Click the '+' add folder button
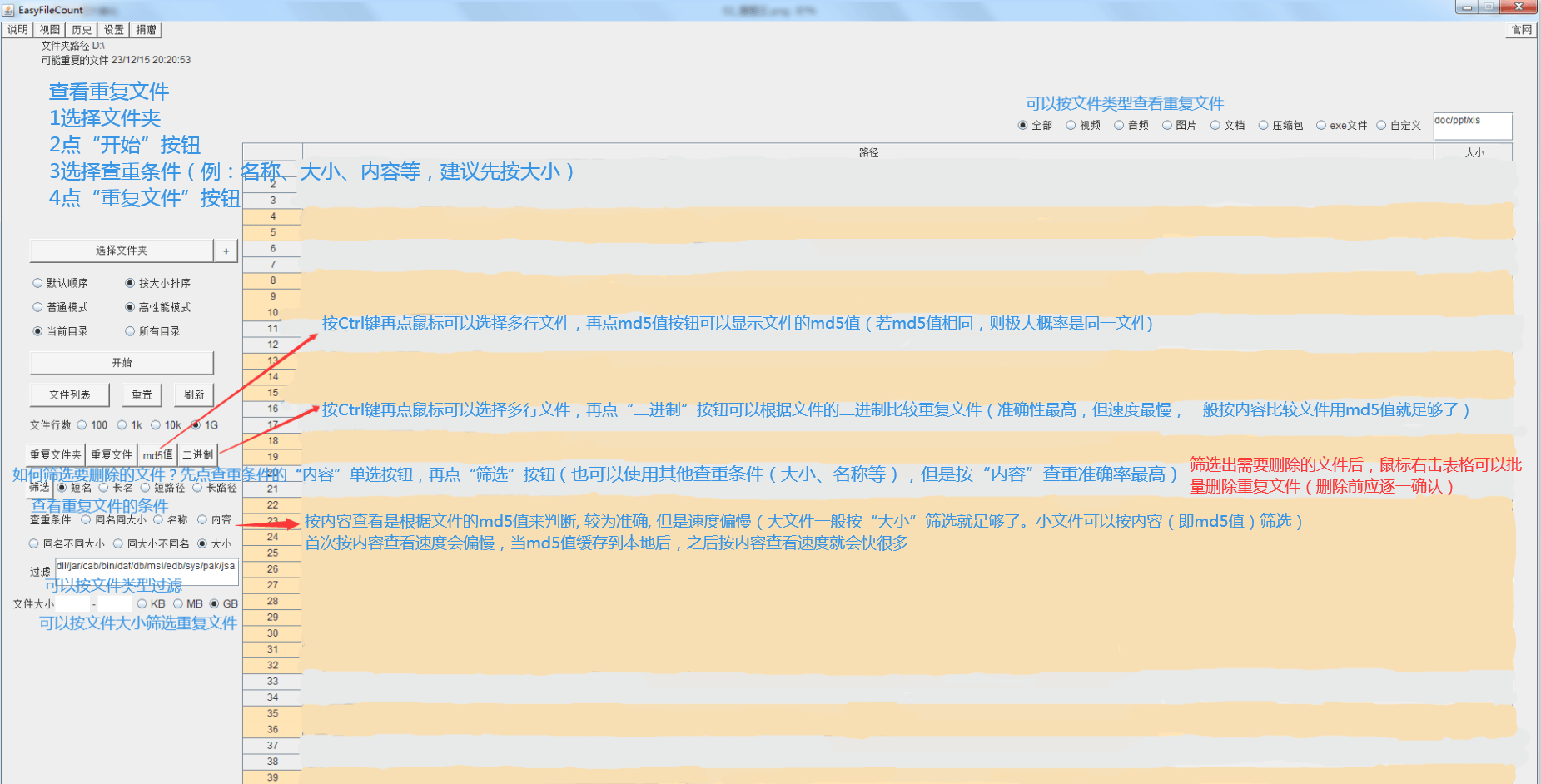Viewport: 1541px width, 784px height. point(226,251)
